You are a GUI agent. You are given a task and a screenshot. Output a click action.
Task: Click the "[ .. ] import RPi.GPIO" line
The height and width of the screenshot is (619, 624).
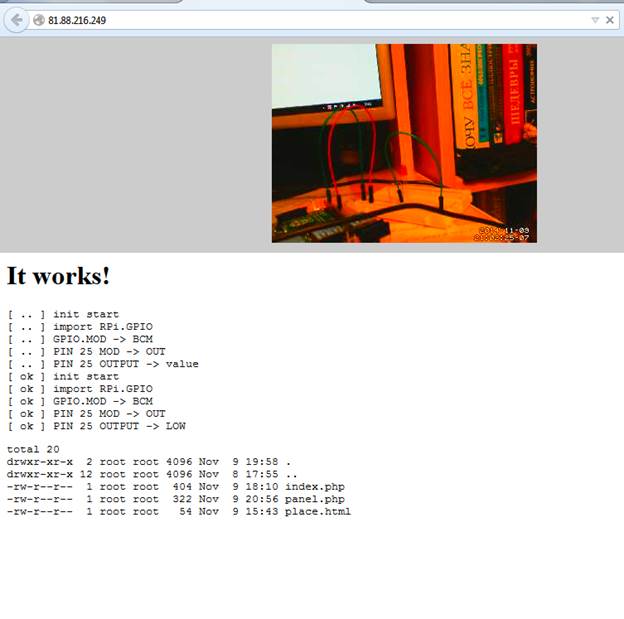pos(80,327)
